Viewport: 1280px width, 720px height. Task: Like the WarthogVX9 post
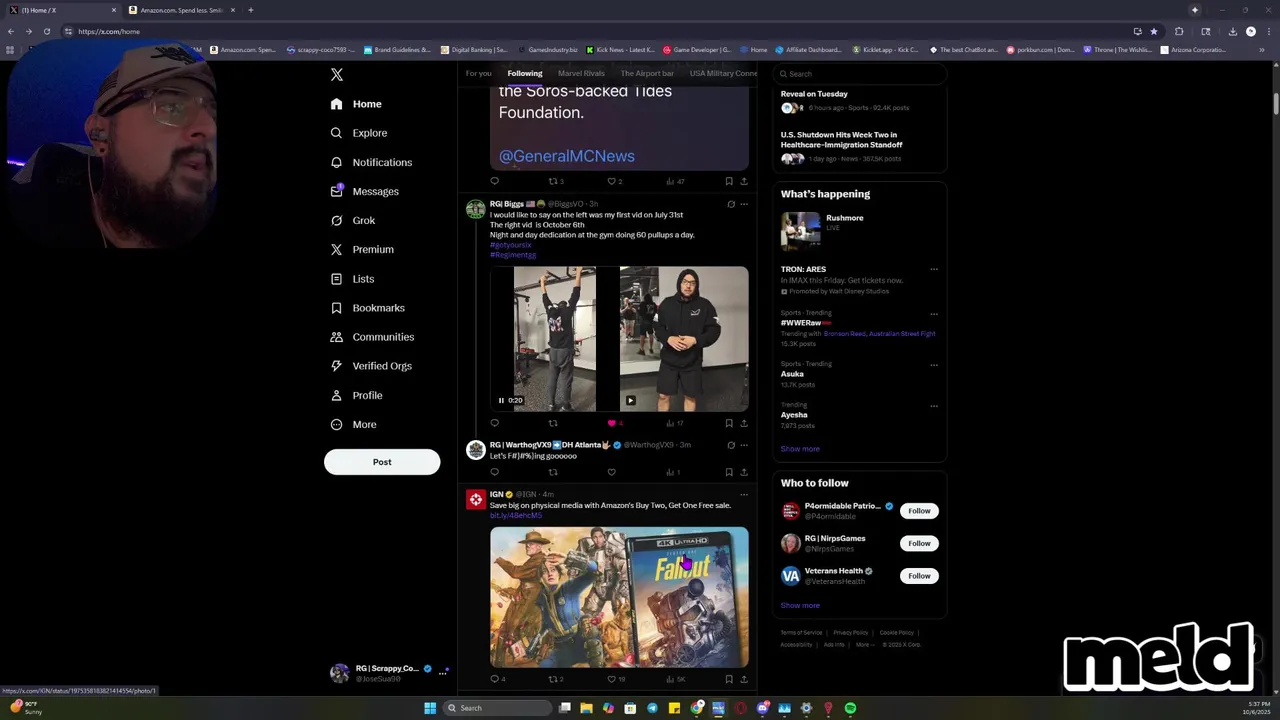(611, 472)
